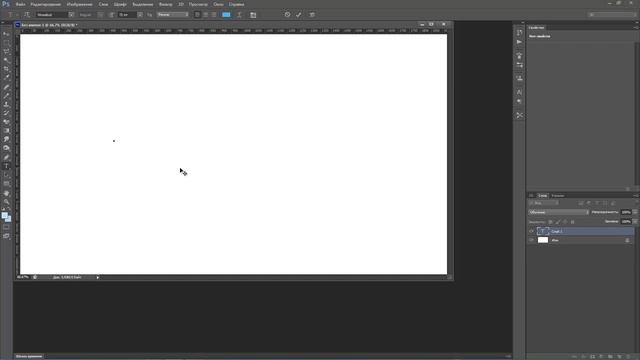The image size is (640, 360).
Task: Open the status bar info arrow menu
Action: (98, 278)
